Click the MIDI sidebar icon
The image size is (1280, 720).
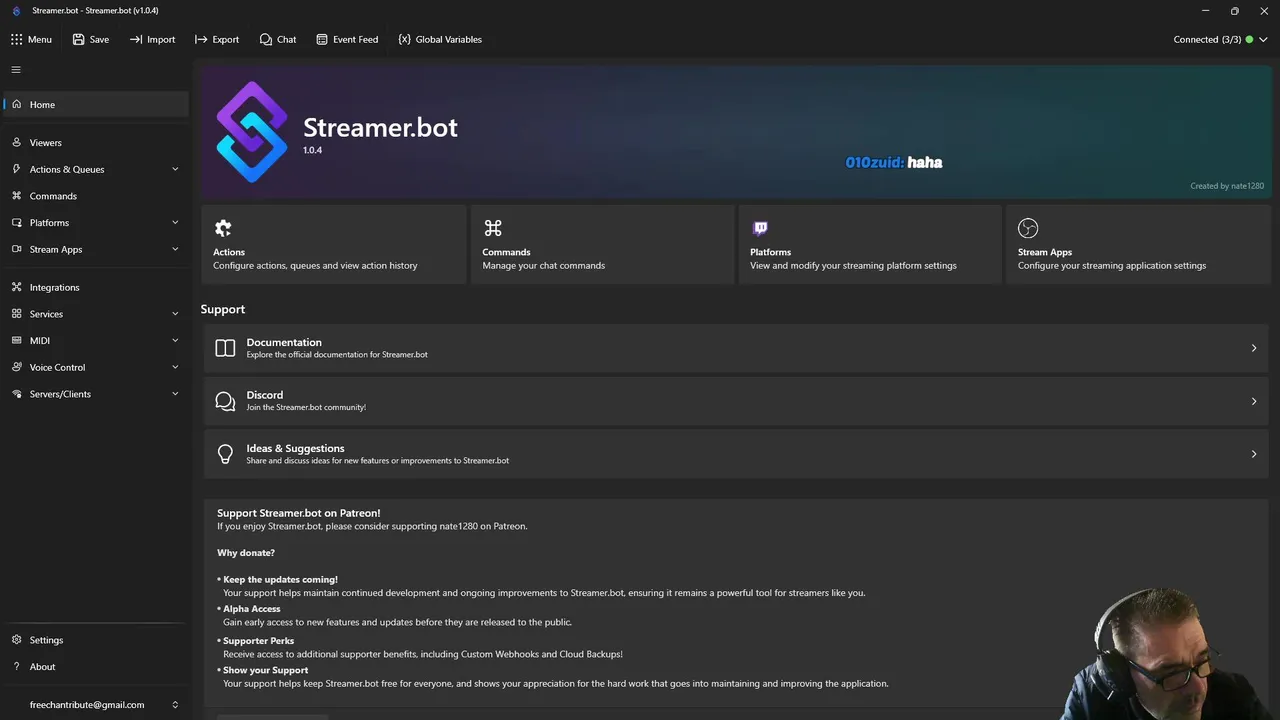16,340
